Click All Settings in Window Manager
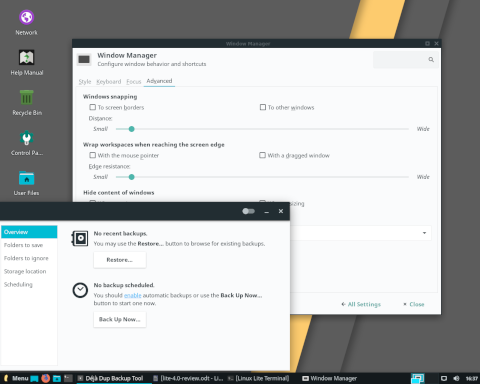The image size is (480, 384). coord(361,304)
